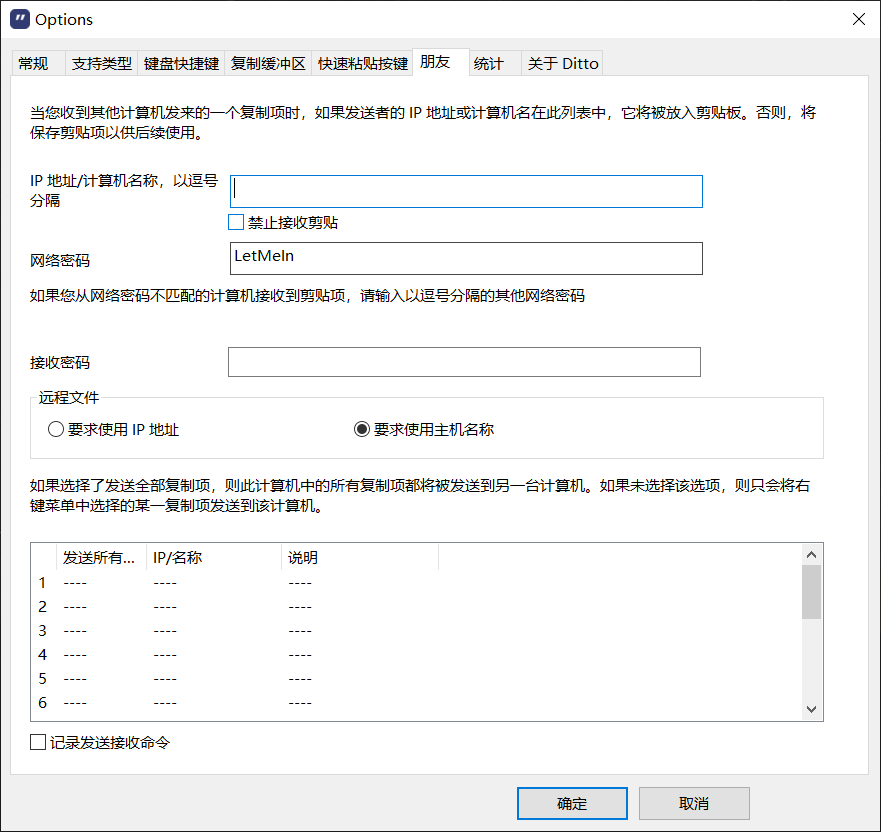881x832 pixels.
Task: Select the 要求使用 IP 地址 radio button
Action: 55,430
